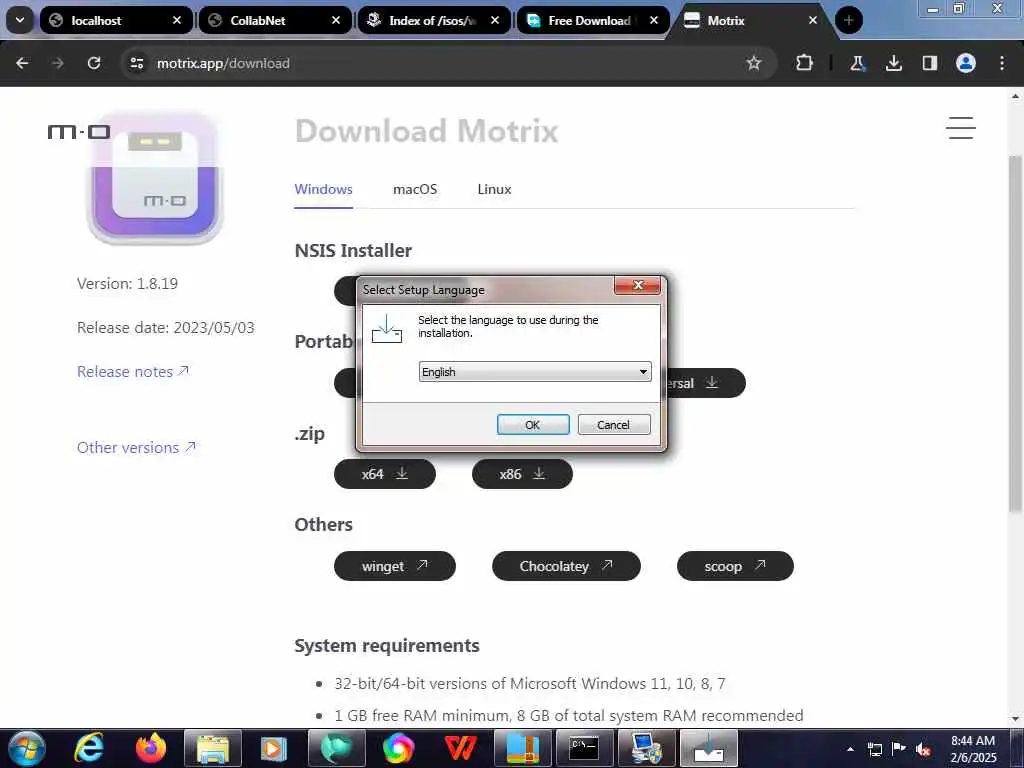Open the winget install link
The image size is (1024, 768).
[394, 566]
